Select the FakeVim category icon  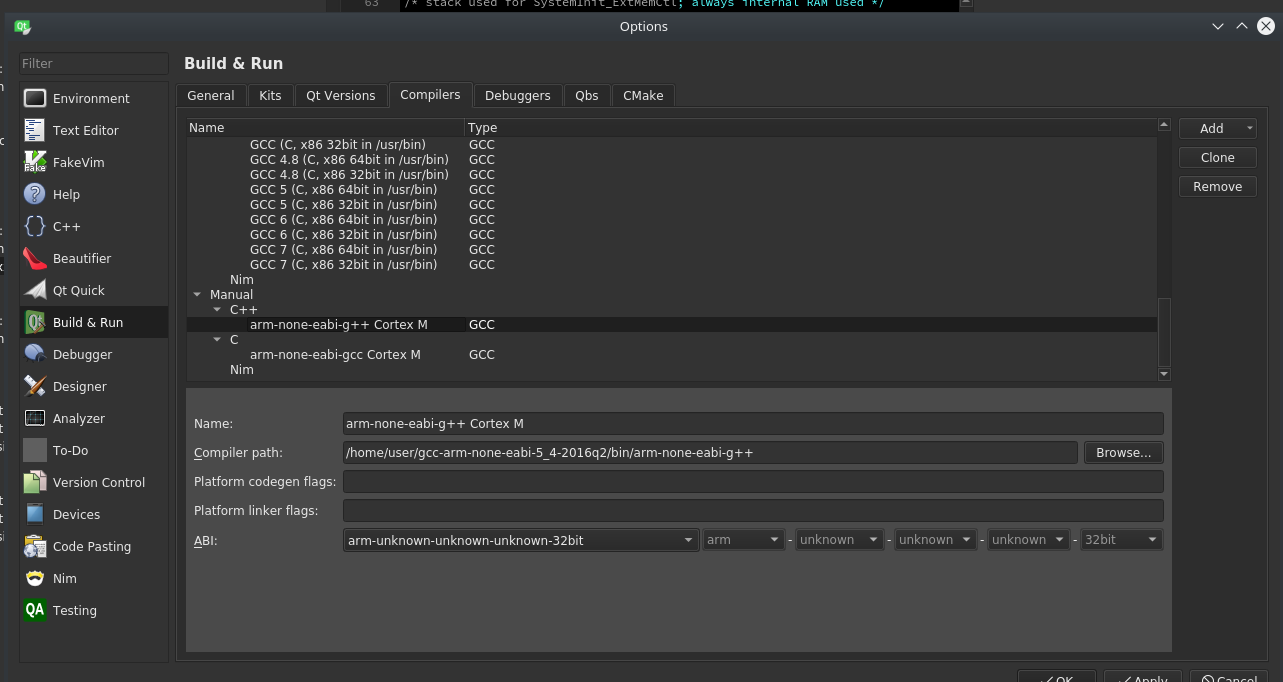point(35,162)
